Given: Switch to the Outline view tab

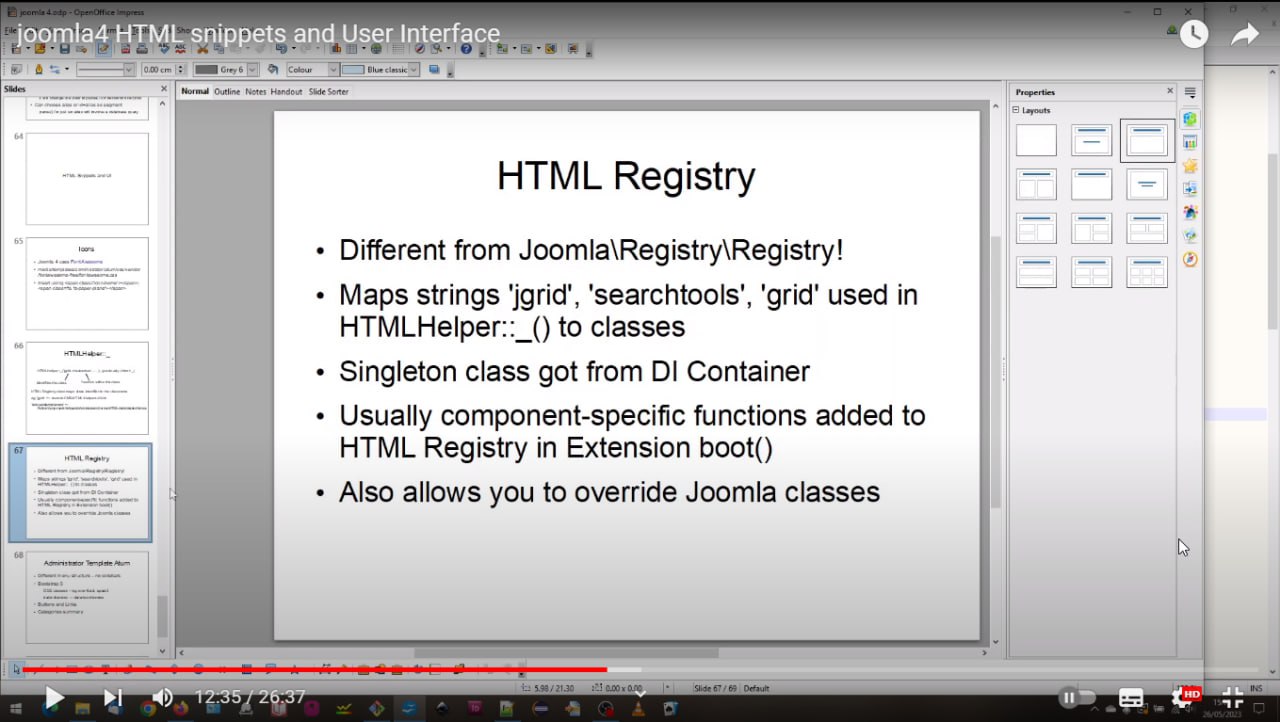Looking at the screenshot, I should click(227, 91).
